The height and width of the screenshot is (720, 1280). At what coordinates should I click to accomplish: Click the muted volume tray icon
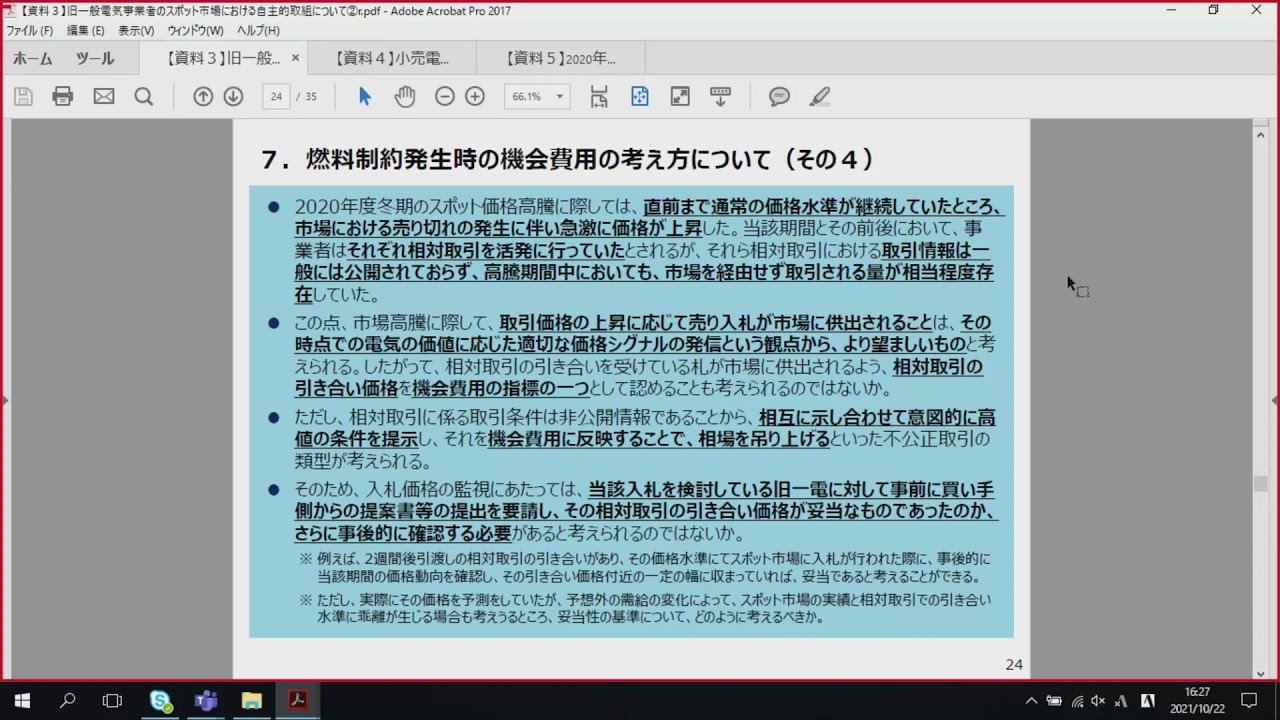pos(1098,701)
